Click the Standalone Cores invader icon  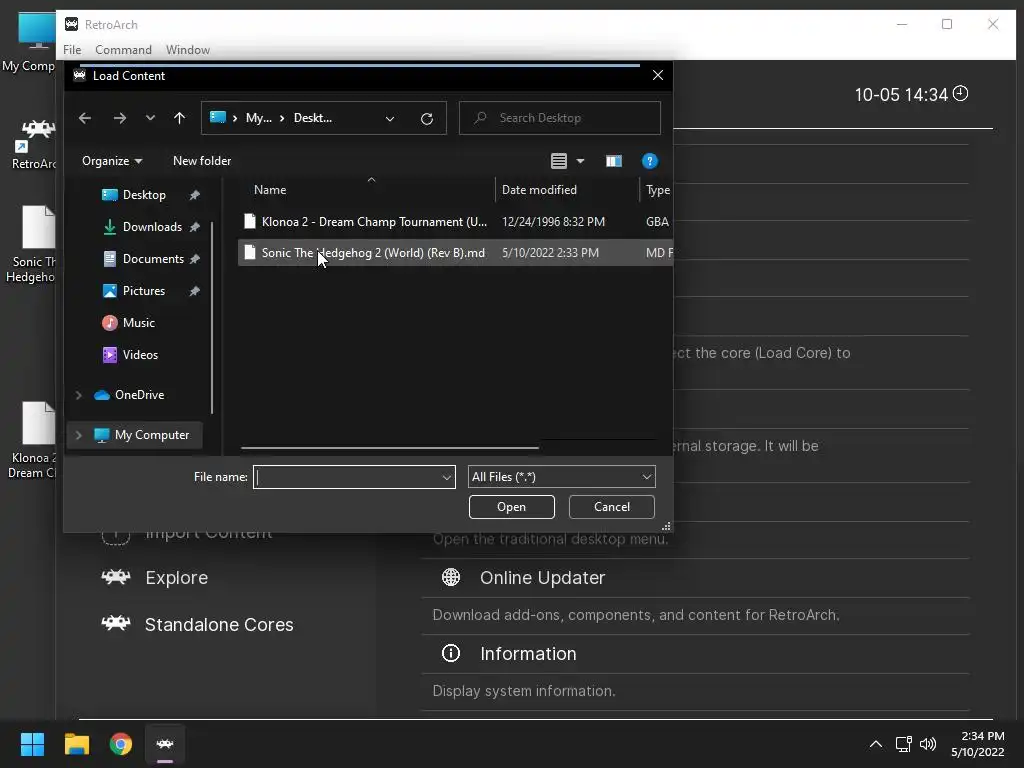click(x=116, y=623)
